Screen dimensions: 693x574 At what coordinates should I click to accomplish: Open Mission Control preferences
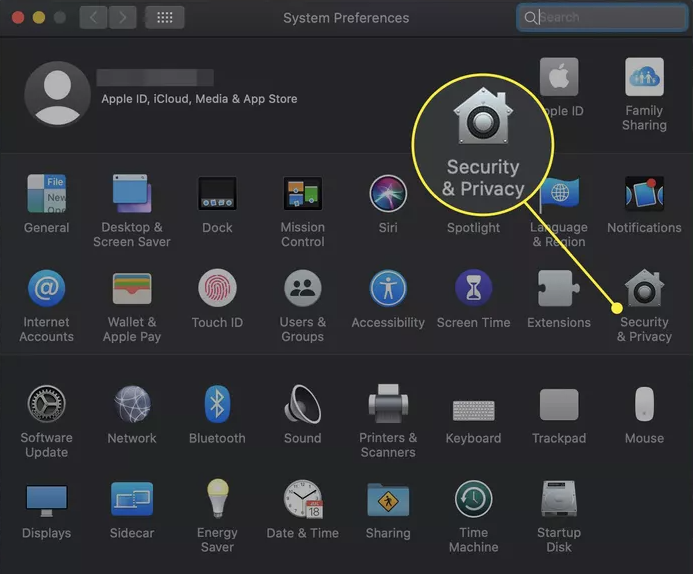coord(303,194)
